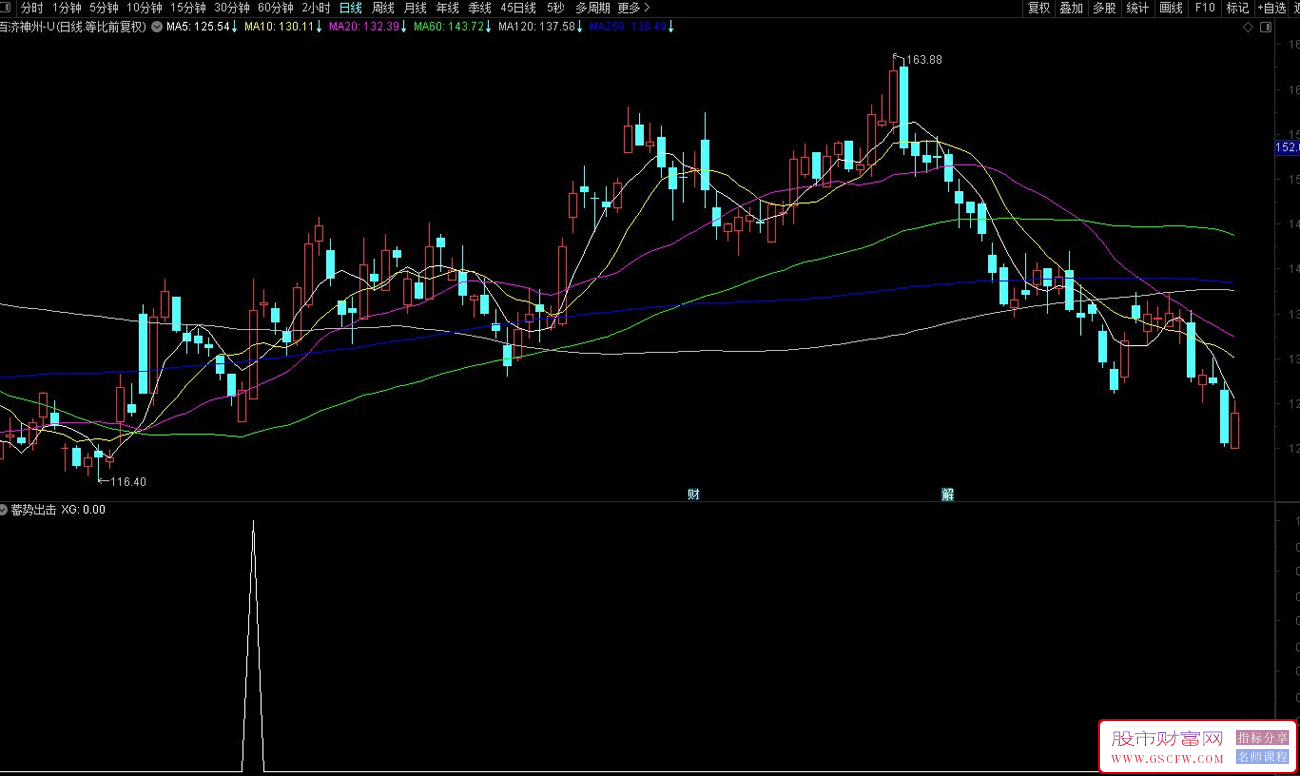Select the 2小时 period tab
Viewport: 1300px width, 776px height.
[316, 8]
